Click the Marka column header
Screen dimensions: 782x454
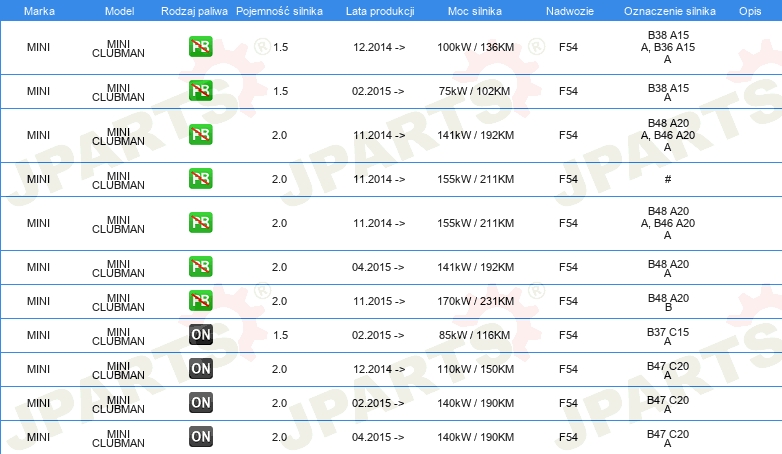click(x=39, y=11)
